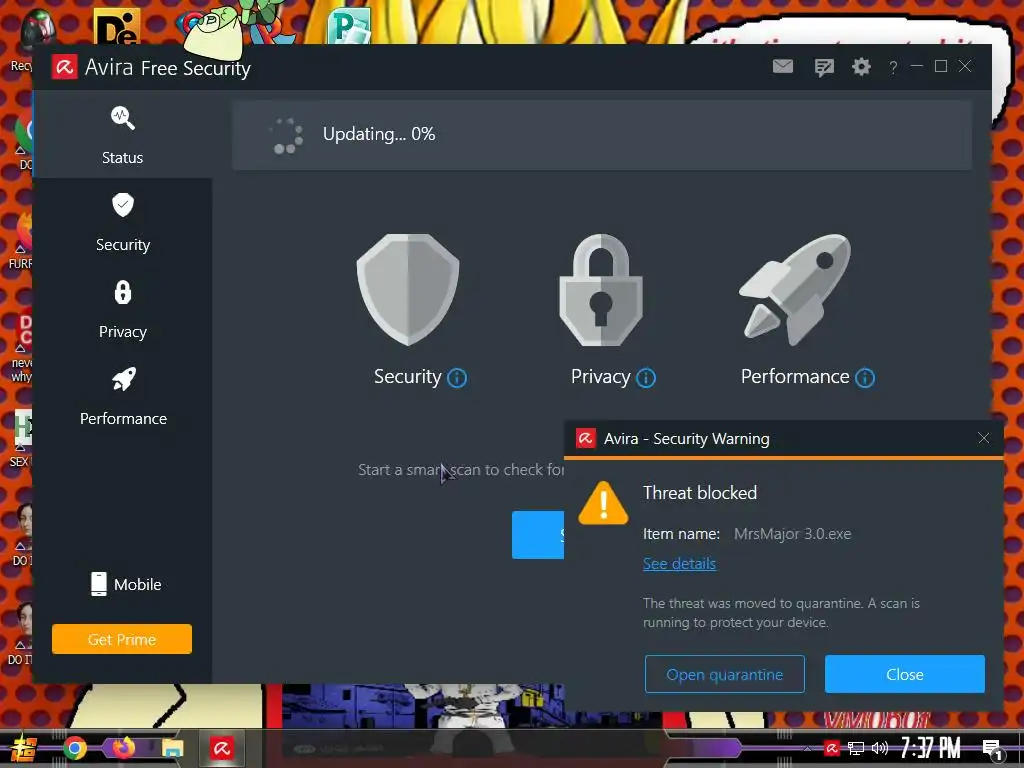This screenshot has height=768, width=1024.
Task: Open the feedback chat icon in title bar
Action: click(x=824, y=67)
